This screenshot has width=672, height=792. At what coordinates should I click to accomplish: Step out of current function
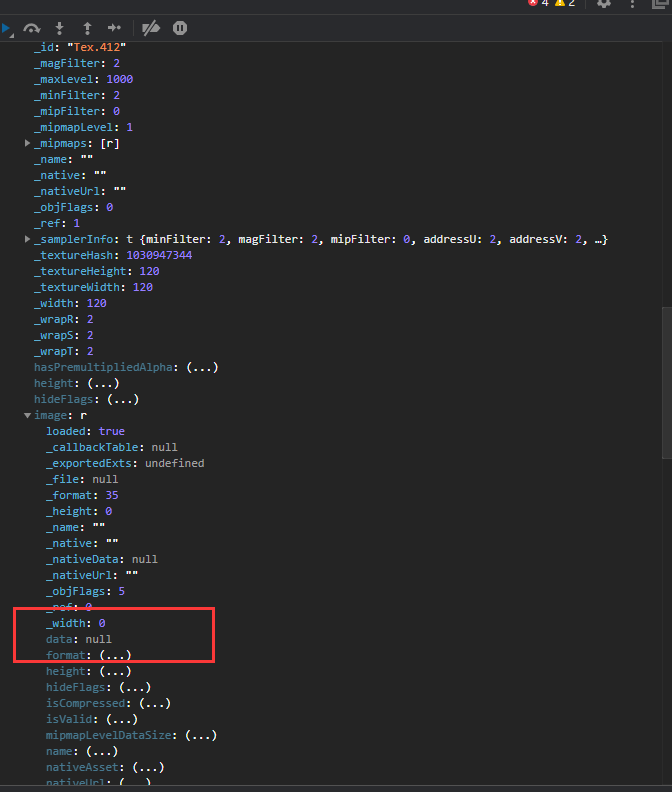pyautogui.click(x=87, y=28)
